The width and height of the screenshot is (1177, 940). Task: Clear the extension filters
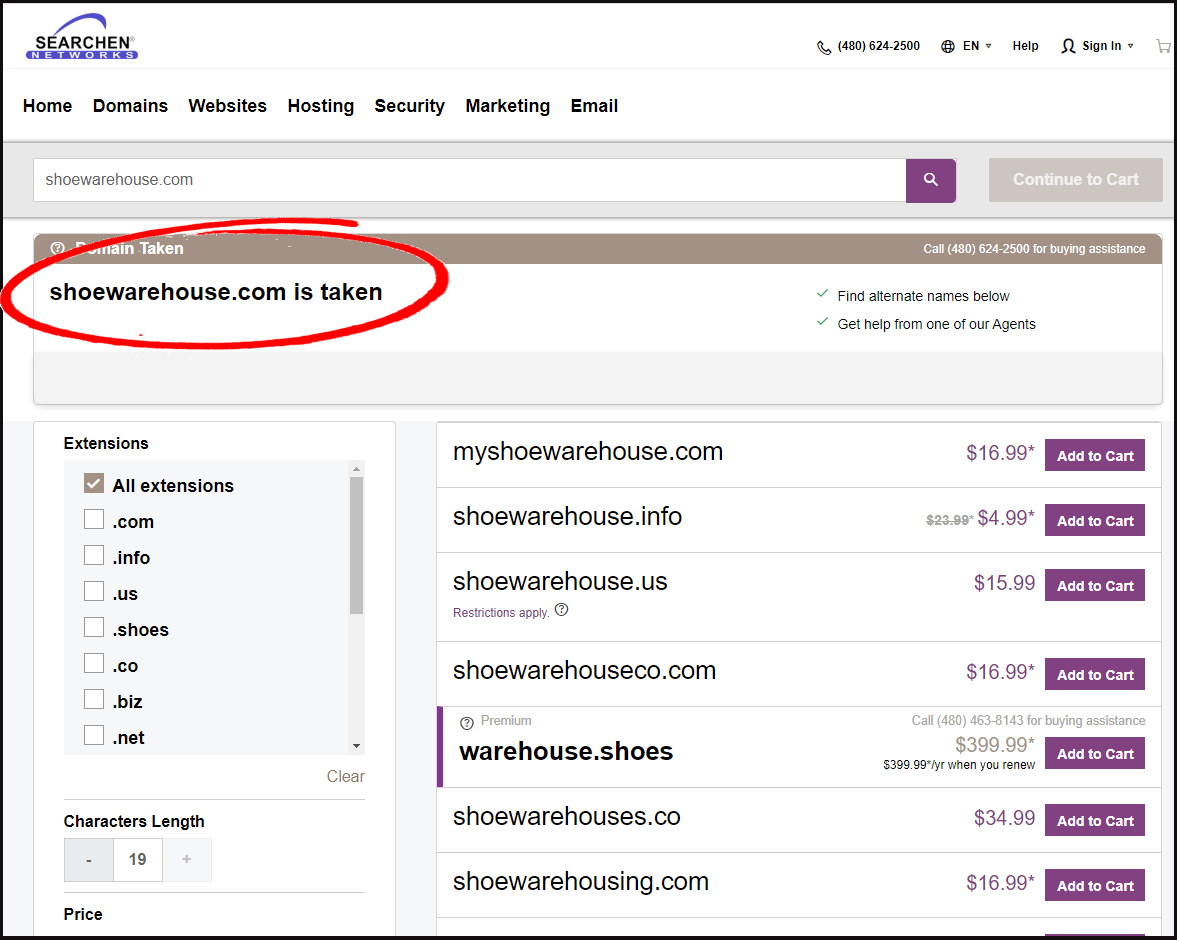(x=345, y=776)
